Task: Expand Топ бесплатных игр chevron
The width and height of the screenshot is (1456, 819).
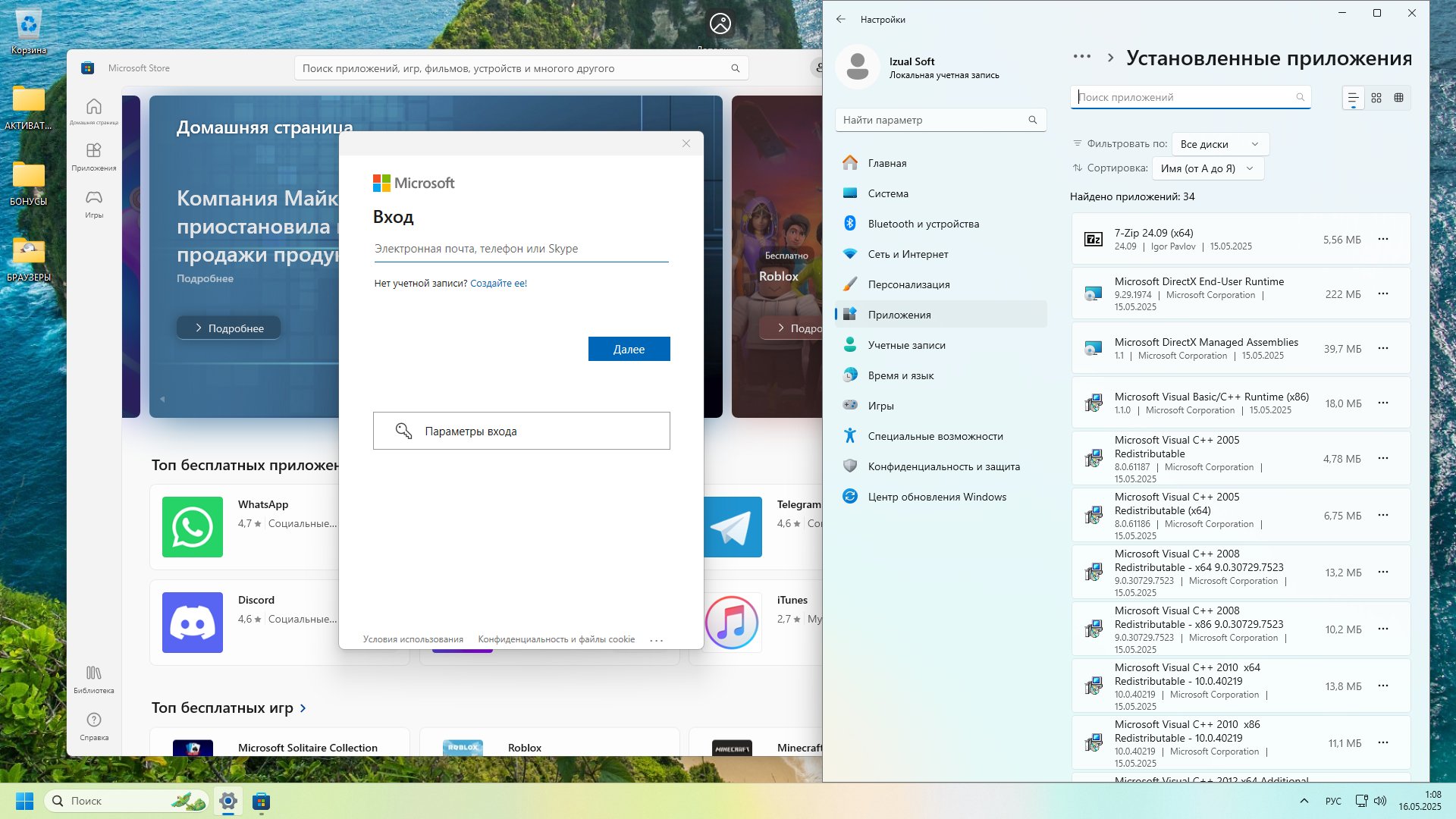Action: point(303,708)
